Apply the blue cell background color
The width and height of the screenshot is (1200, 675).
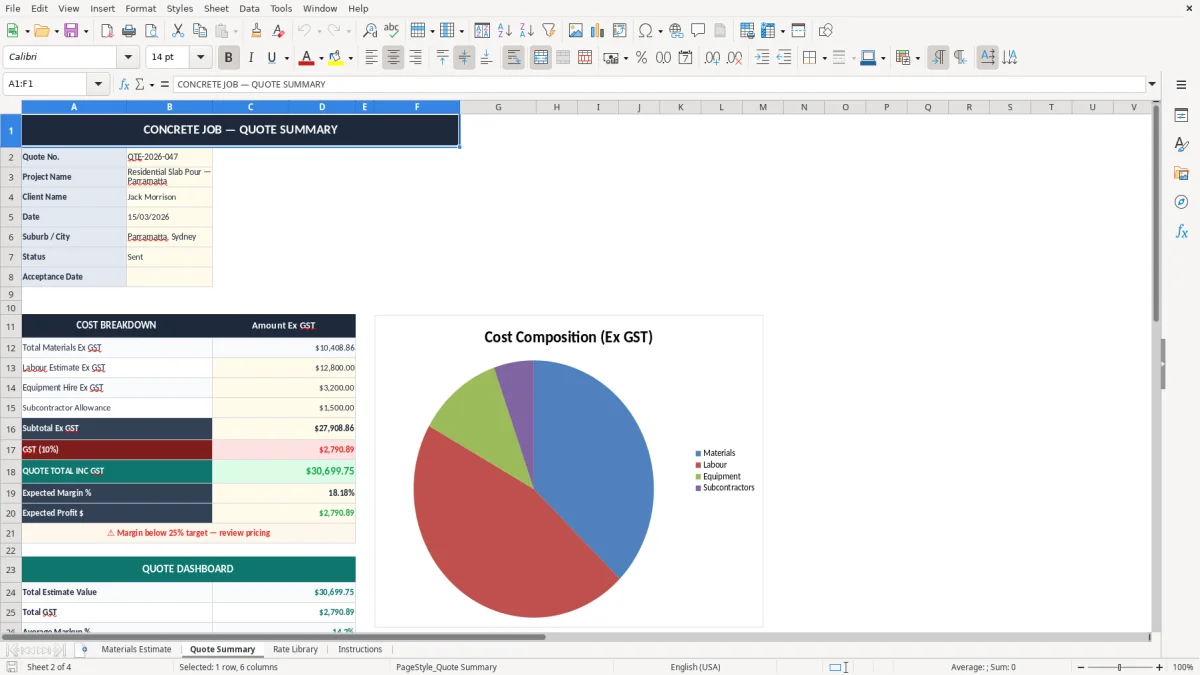pos(867,58)
